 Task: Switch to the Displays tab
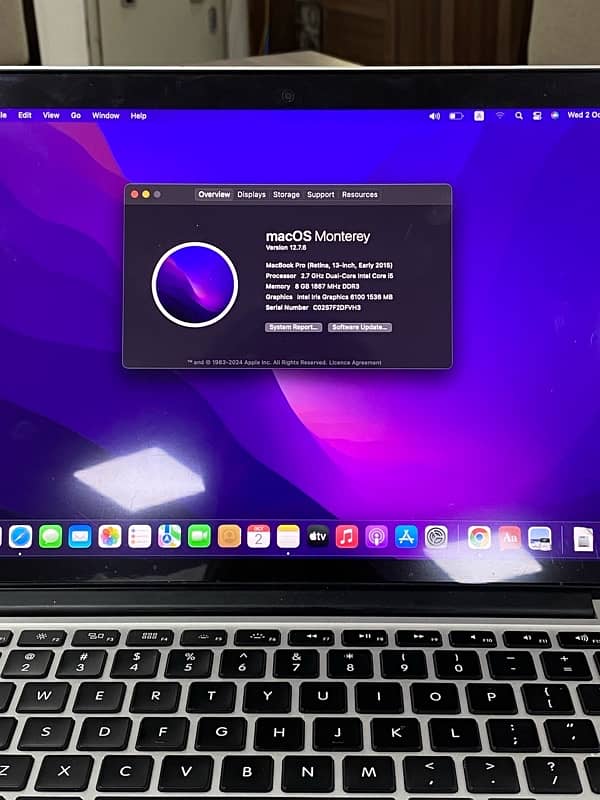pos(251,195)
